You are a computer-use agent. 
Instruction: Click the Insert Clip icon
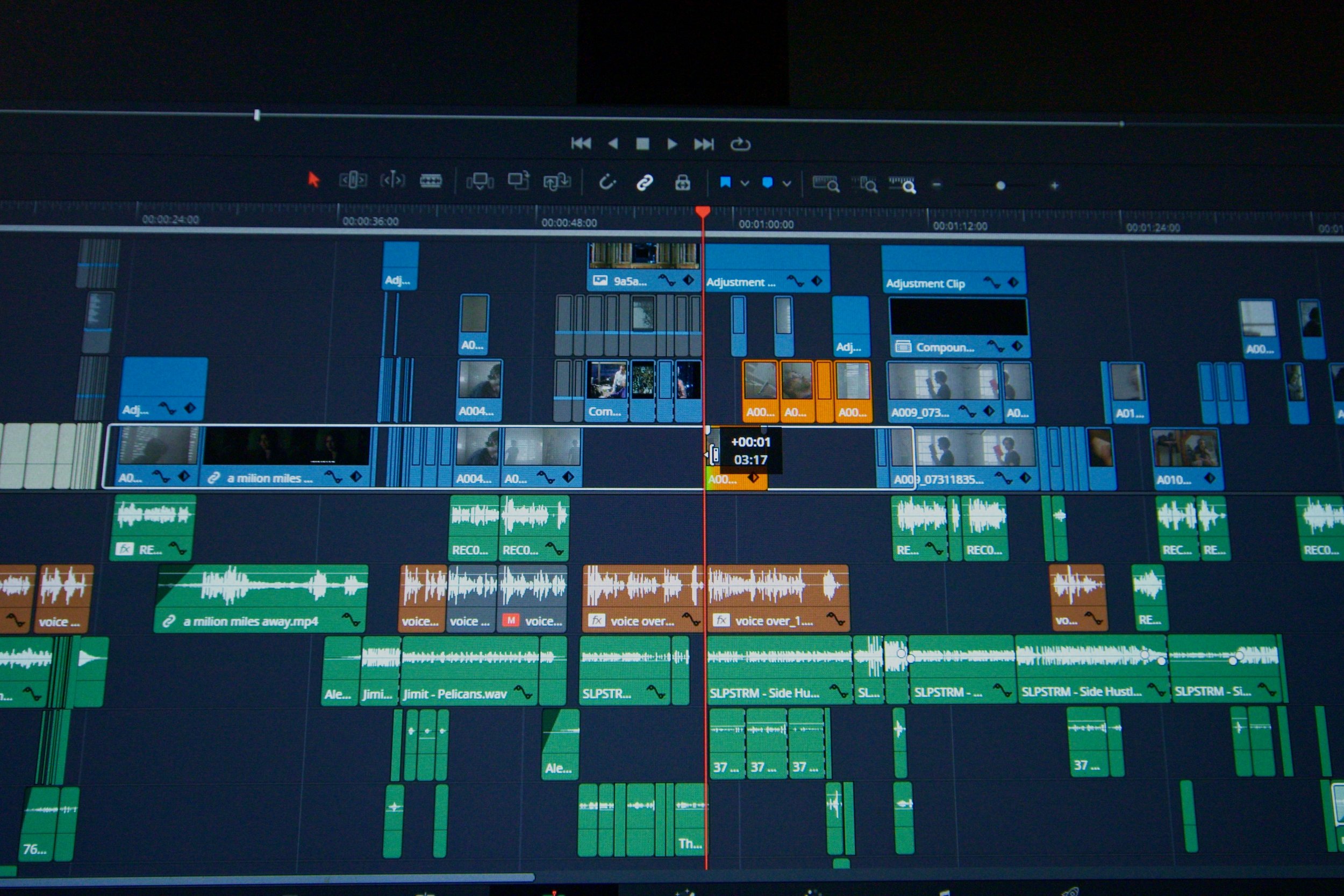pos(480,182)
